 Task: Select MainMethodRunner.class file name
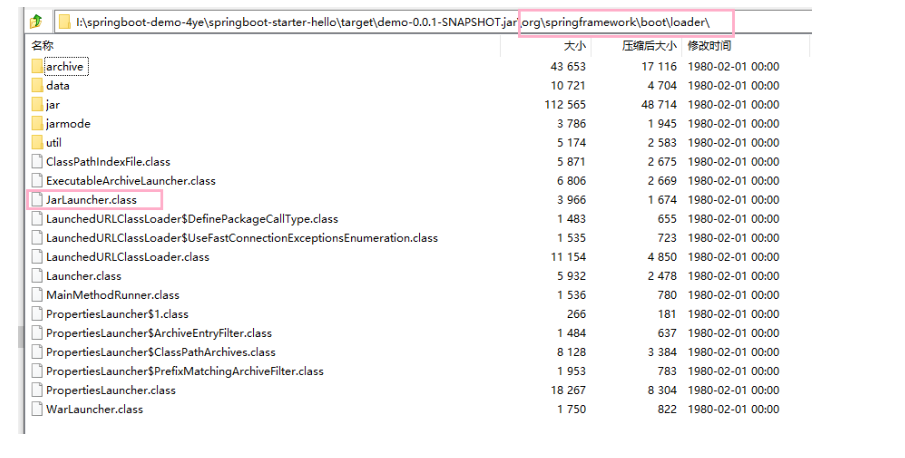click(113, 295)
